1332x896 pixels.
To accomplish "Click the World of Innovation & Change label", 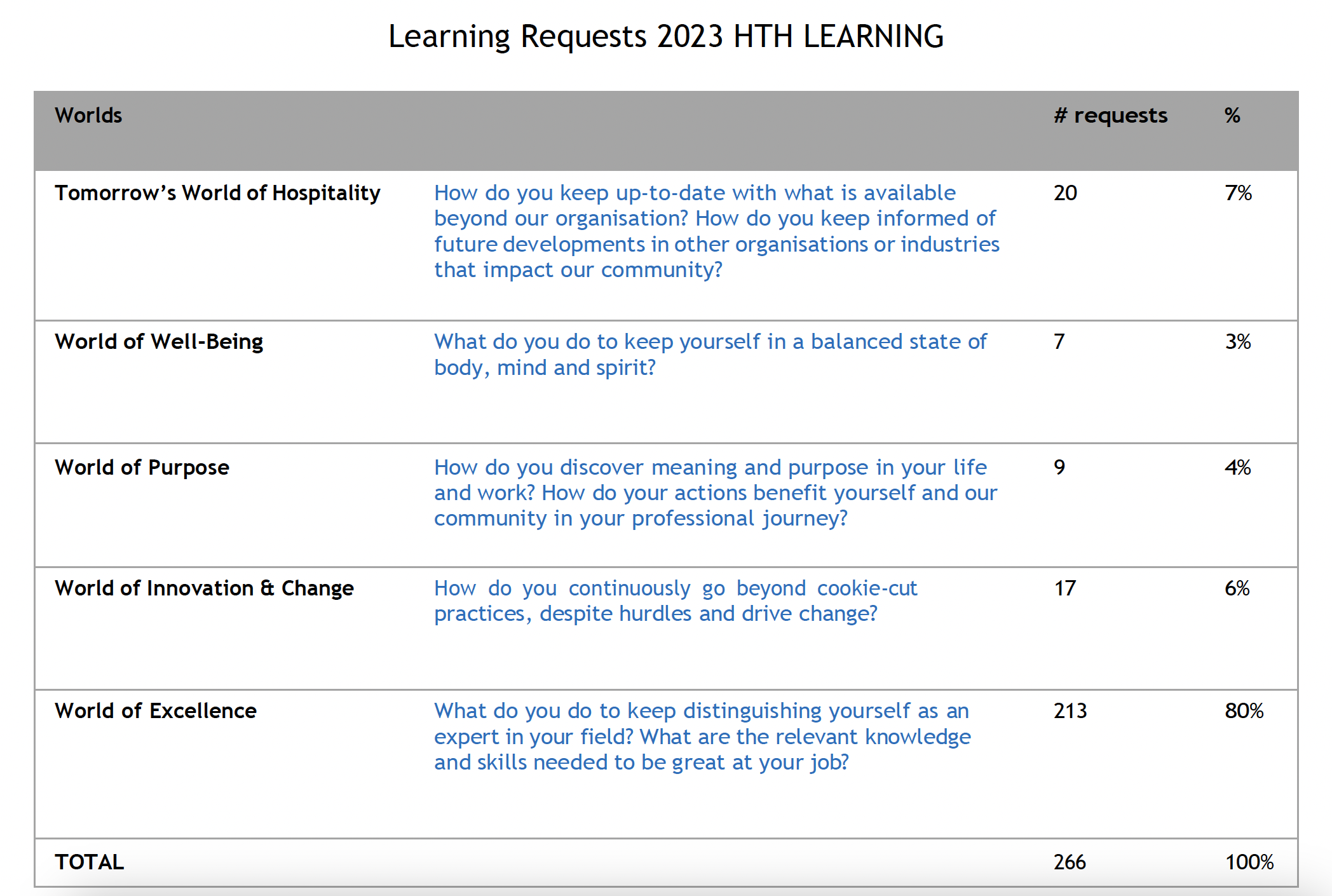I will [204, 588].
